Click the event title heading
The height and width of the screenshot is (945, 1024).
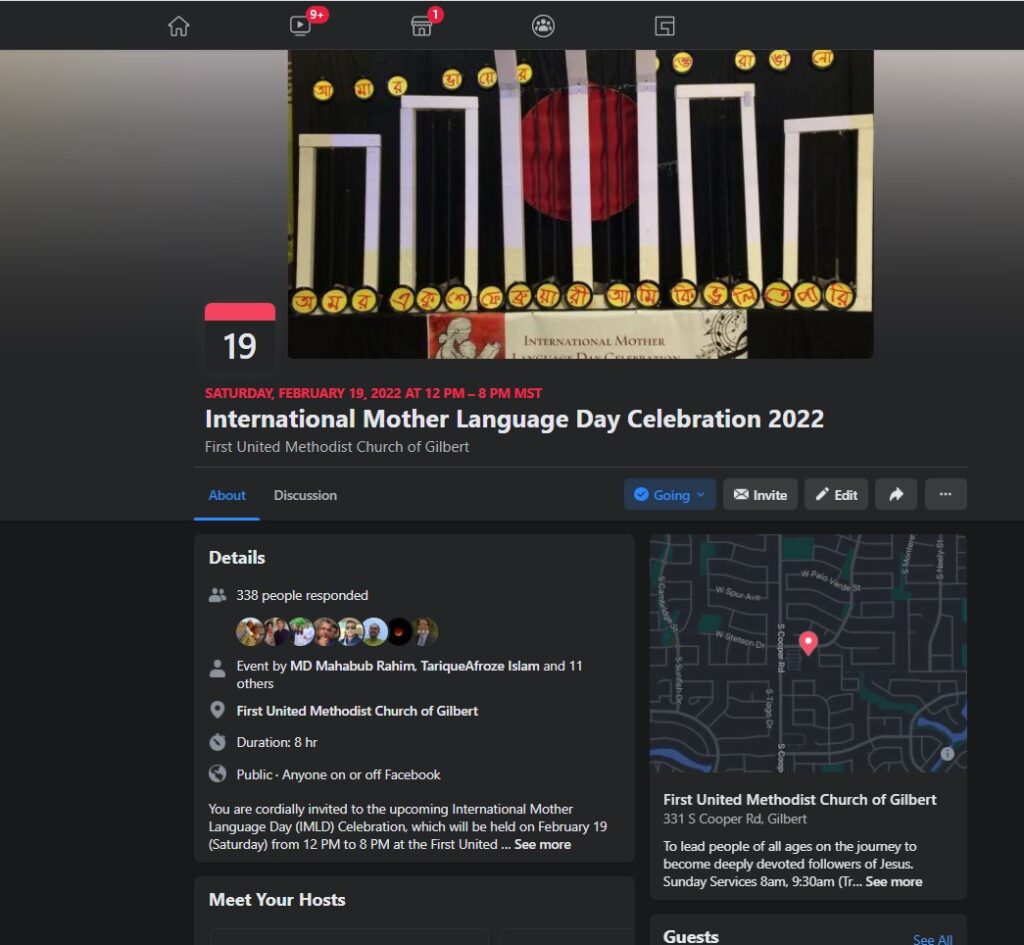(x=514, y=419)
